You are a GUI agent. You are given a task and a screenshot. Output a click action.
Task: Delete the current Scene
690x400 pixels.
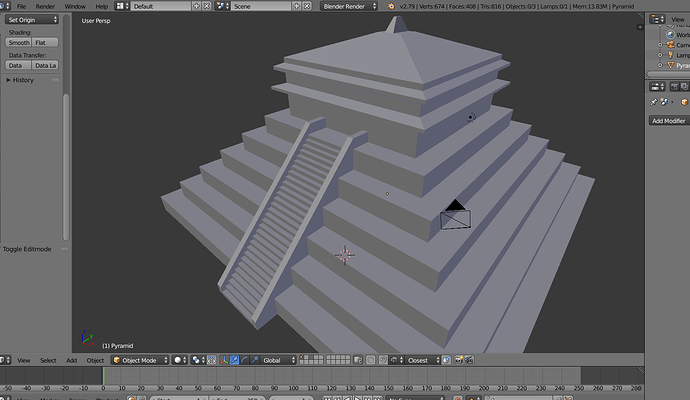[x=307, y=6]
